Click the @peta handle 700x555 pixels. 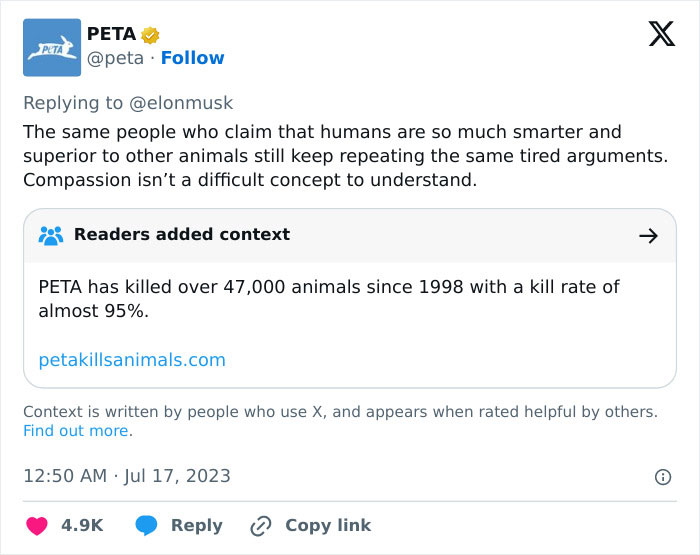(115, 58)
